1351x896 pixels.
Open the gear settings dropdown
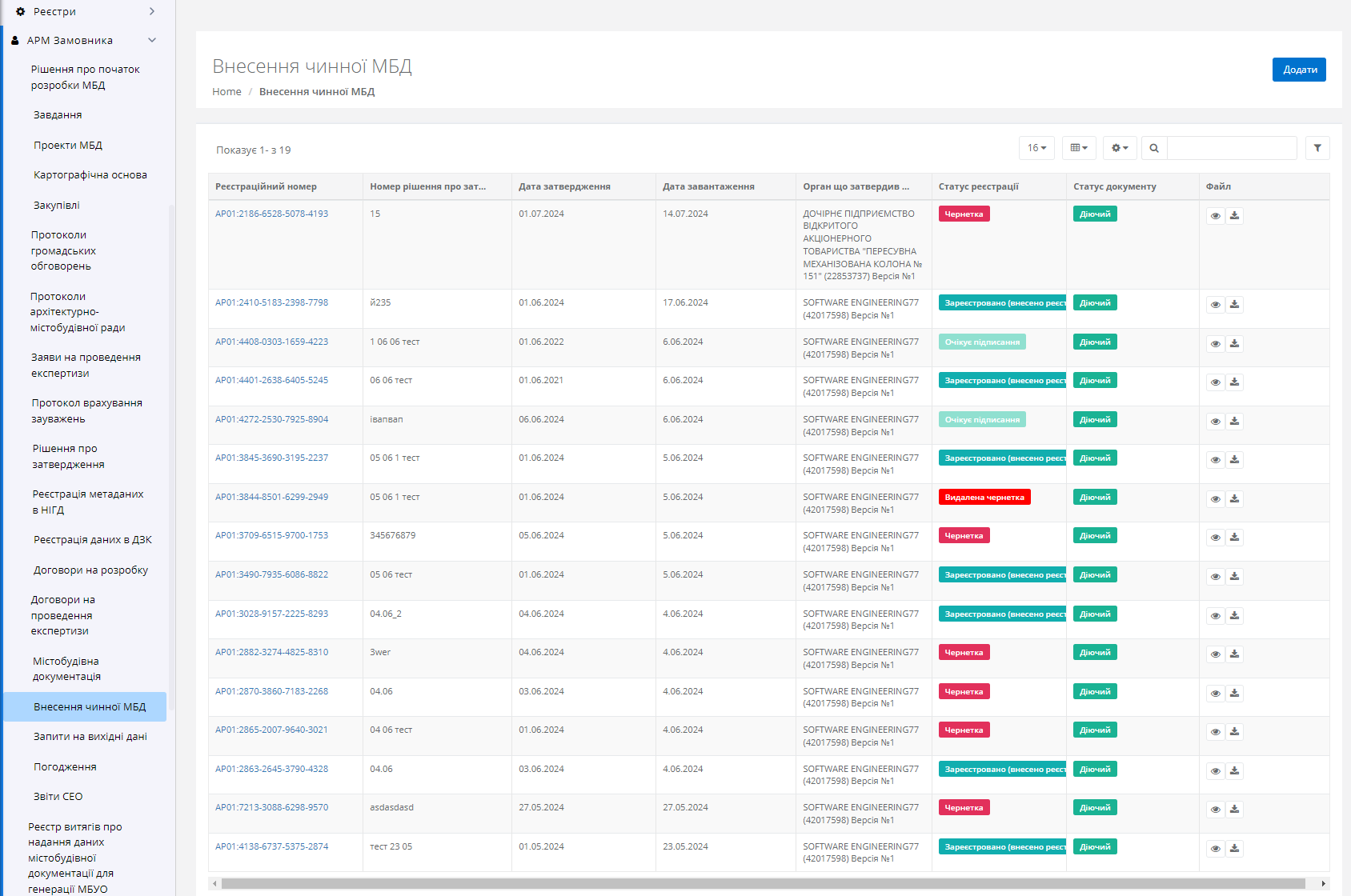(1120, 148)
